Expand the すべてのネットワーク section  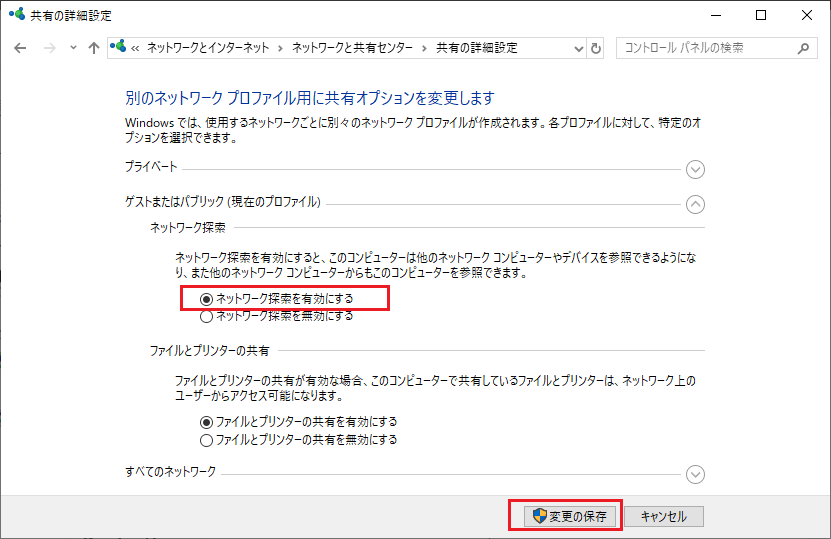point(696,474)
